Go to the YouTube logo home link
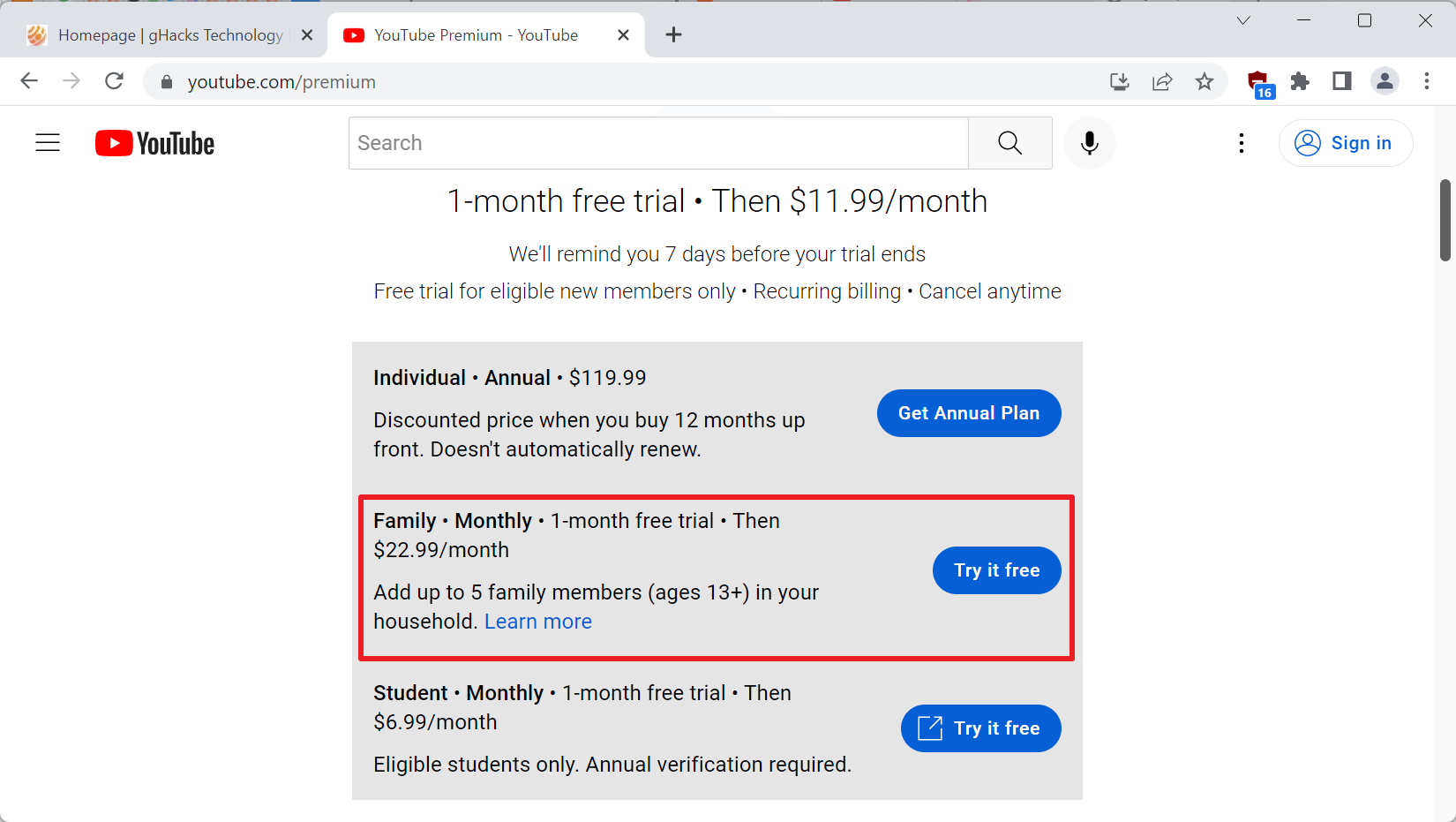This screenshot has height=822, width=1456. [x=154, y=143]
